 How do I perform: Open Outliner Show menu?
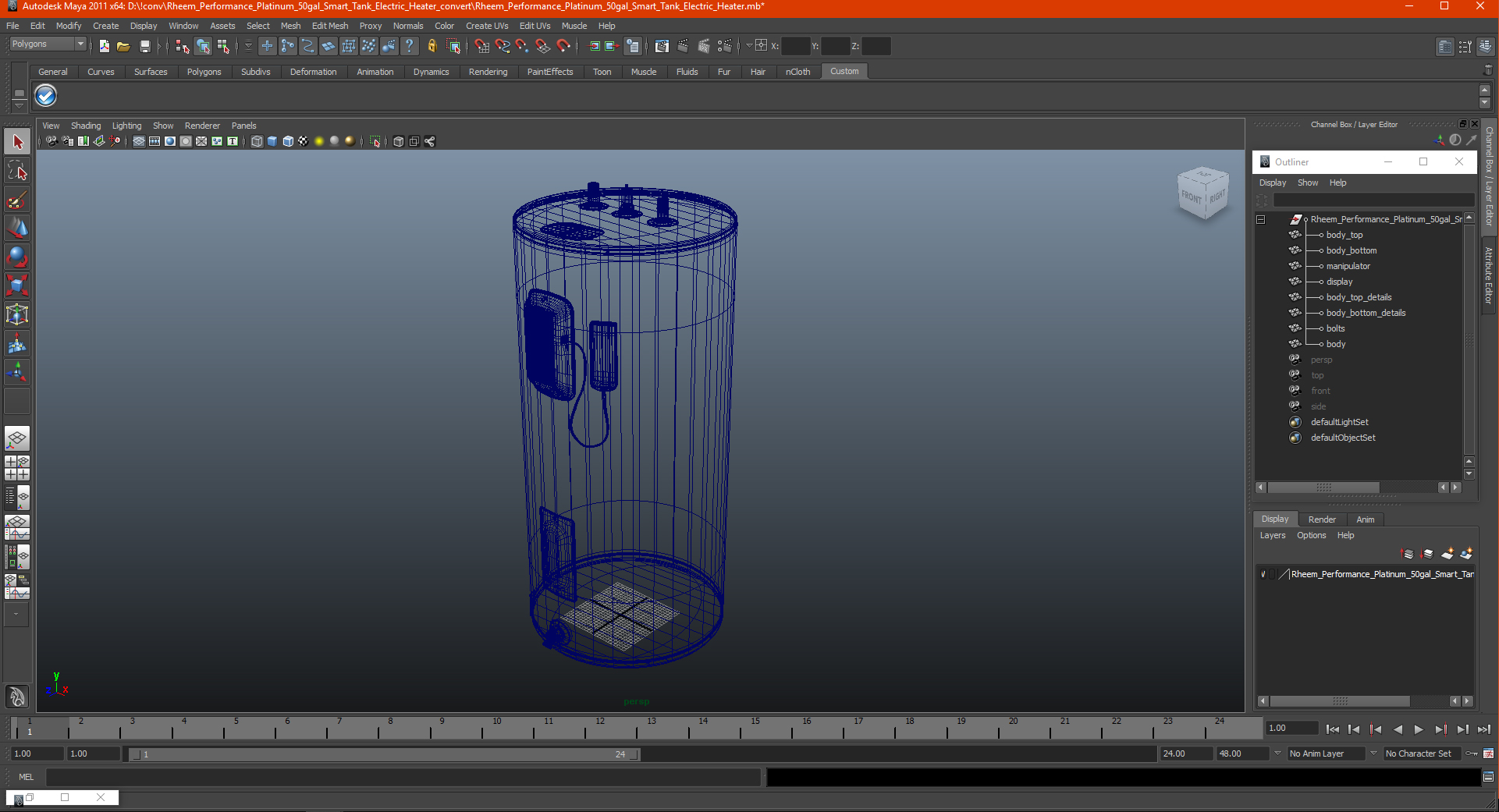click(x=1308, y=183)
